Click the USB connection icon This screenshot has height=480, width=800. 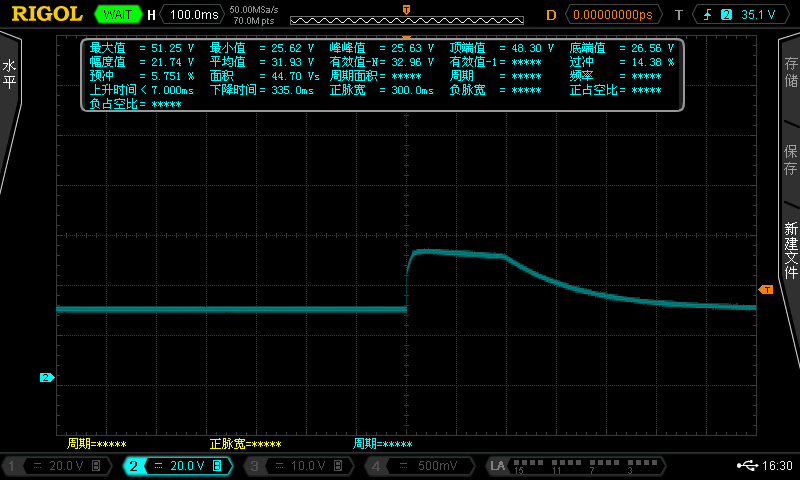[747, 466]
